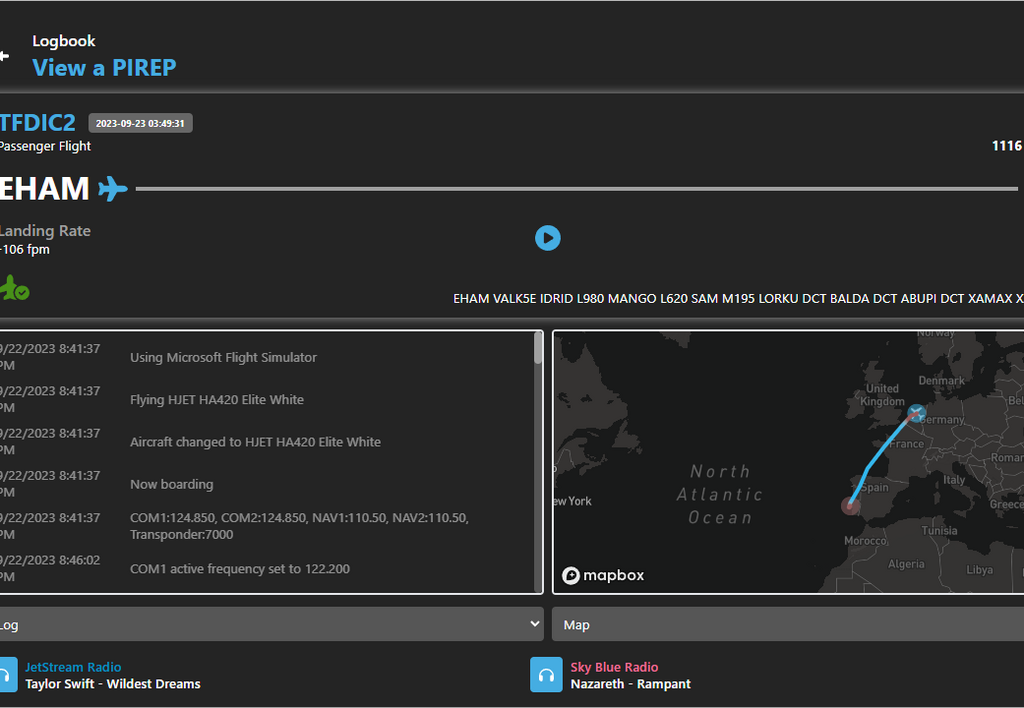
Task: Click the blue airplane icon next to EHAM
Action: pyautogui.click(x=113, y=188)
